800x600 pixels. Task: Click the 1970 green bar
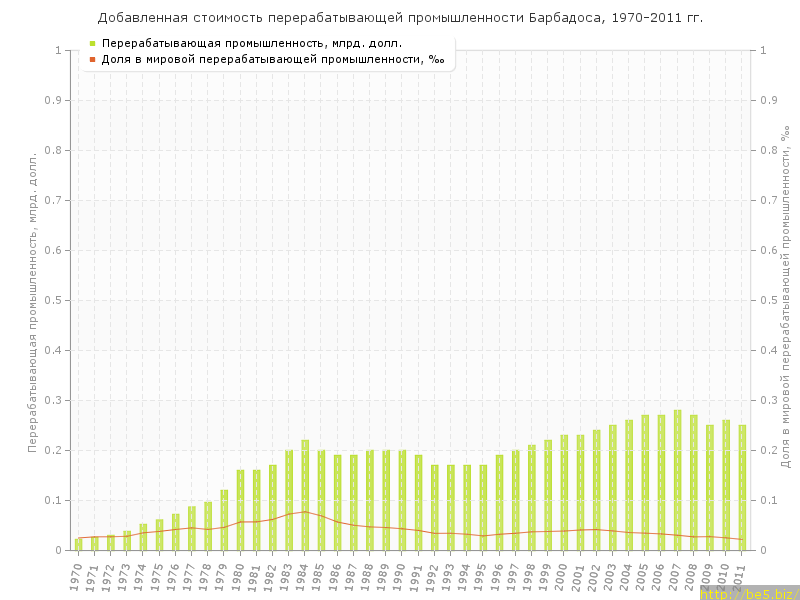78,544
